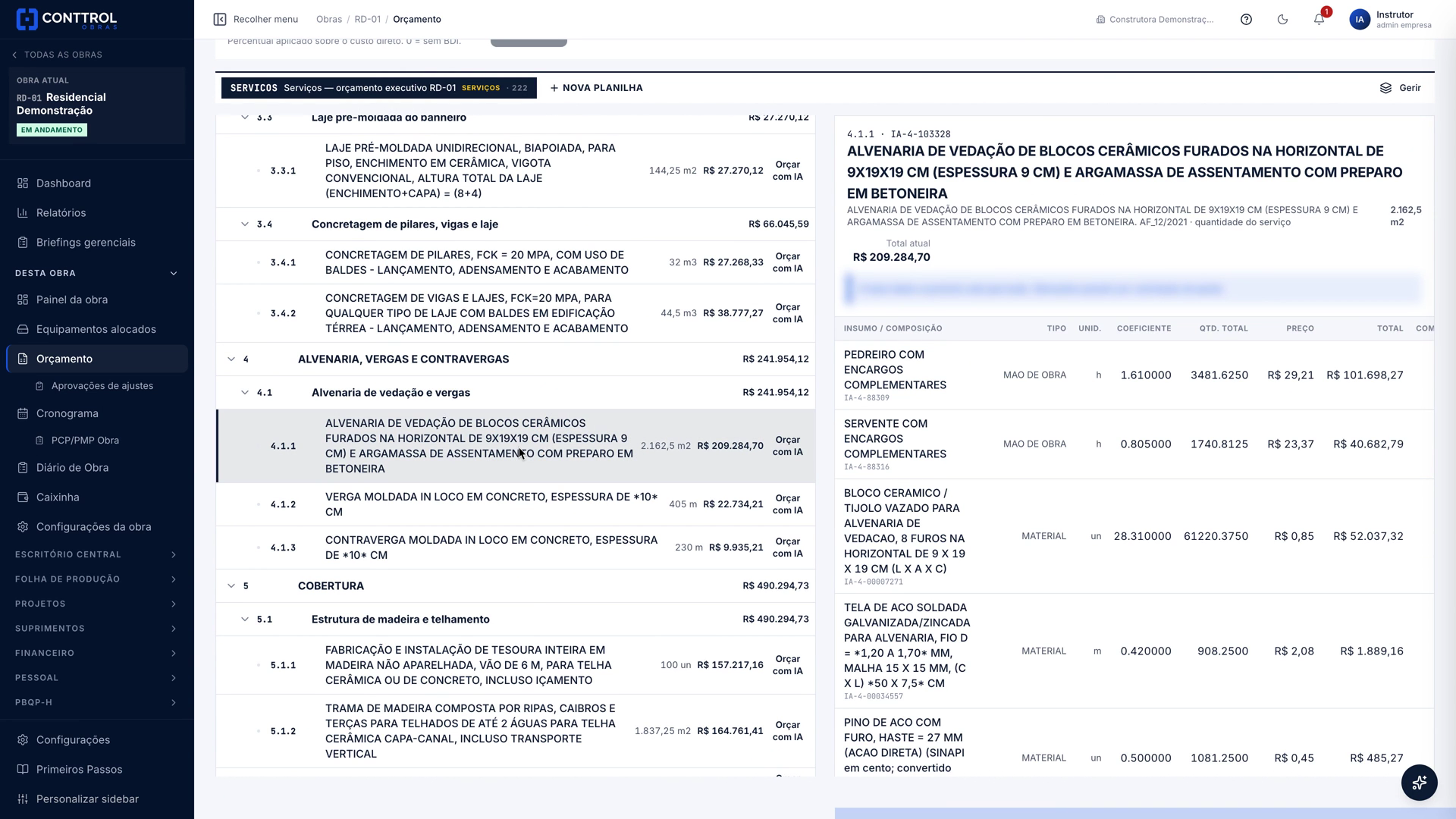Expand ESCRITÓRIO CENTRAL section
The height and width of the screenshot is (819, 1456).
pyautogui.click(x=97, y=554)
